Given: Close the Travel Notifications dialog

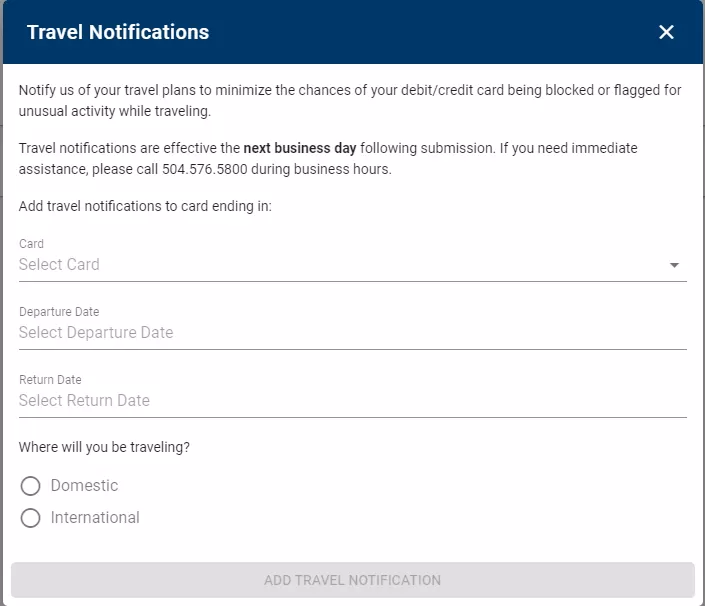Looking at the screenshot, I should pos(667,32).
